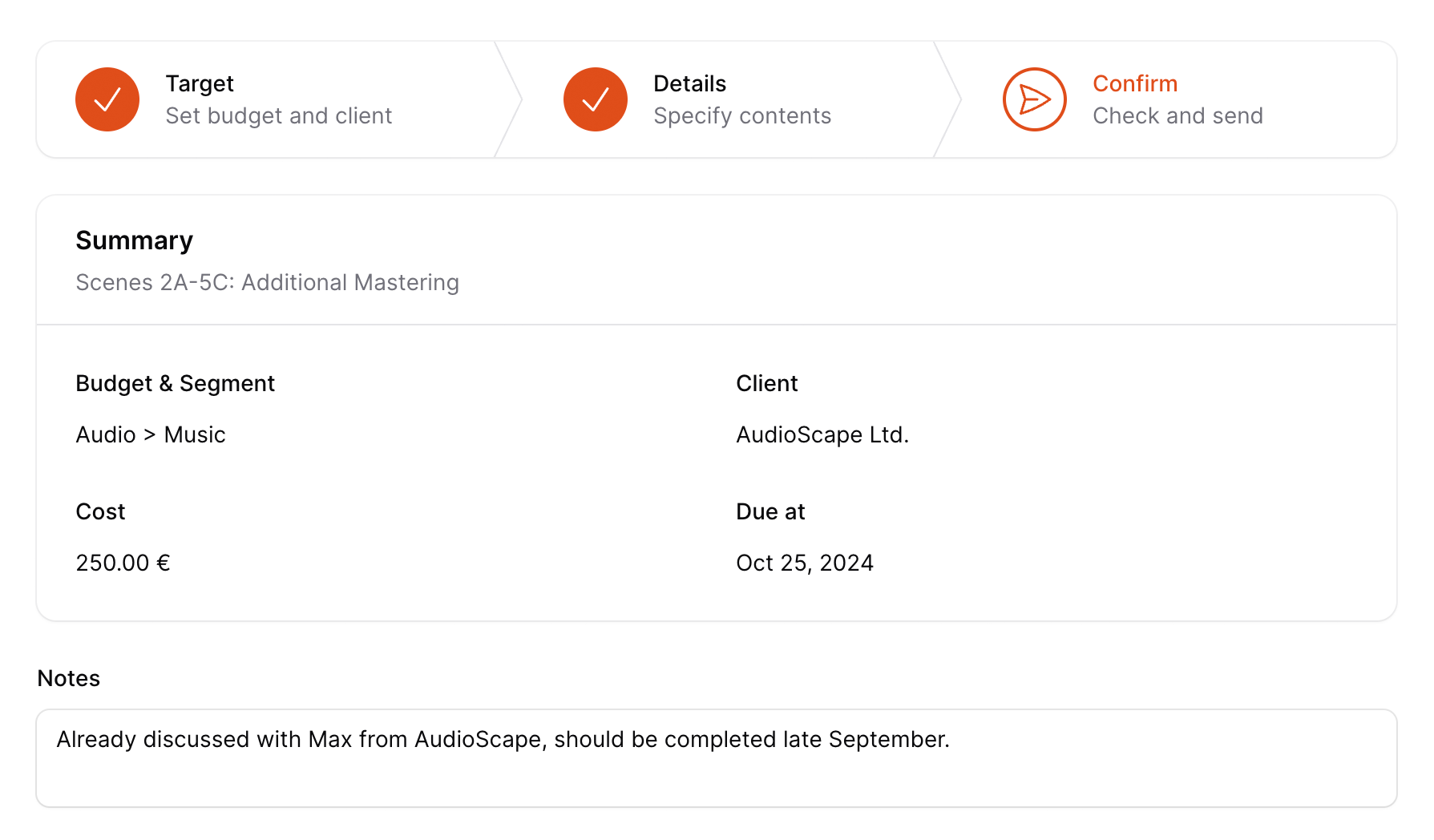
Task: Open the AudioScape Ltd. client value
Action: pos(822,434)
